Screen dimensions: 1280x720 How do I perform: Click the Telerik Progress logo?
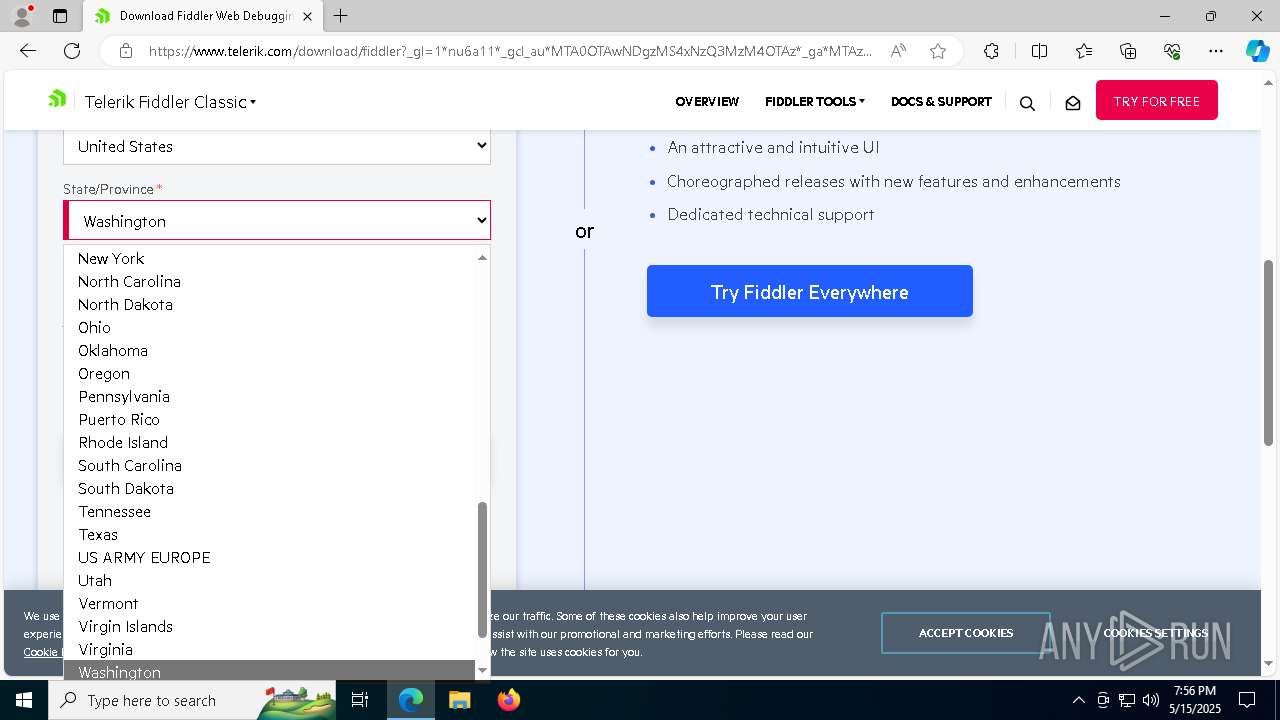pyautogui.click(x=57, y=99)
